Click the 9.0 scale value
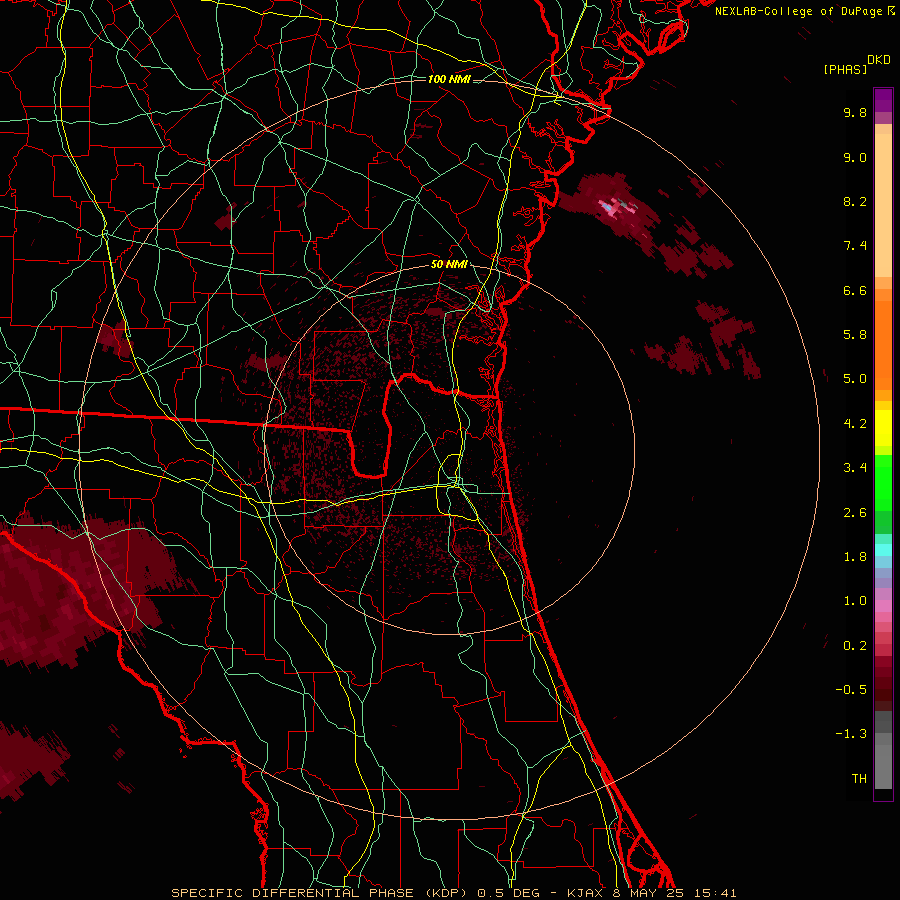 click(855, 157)
